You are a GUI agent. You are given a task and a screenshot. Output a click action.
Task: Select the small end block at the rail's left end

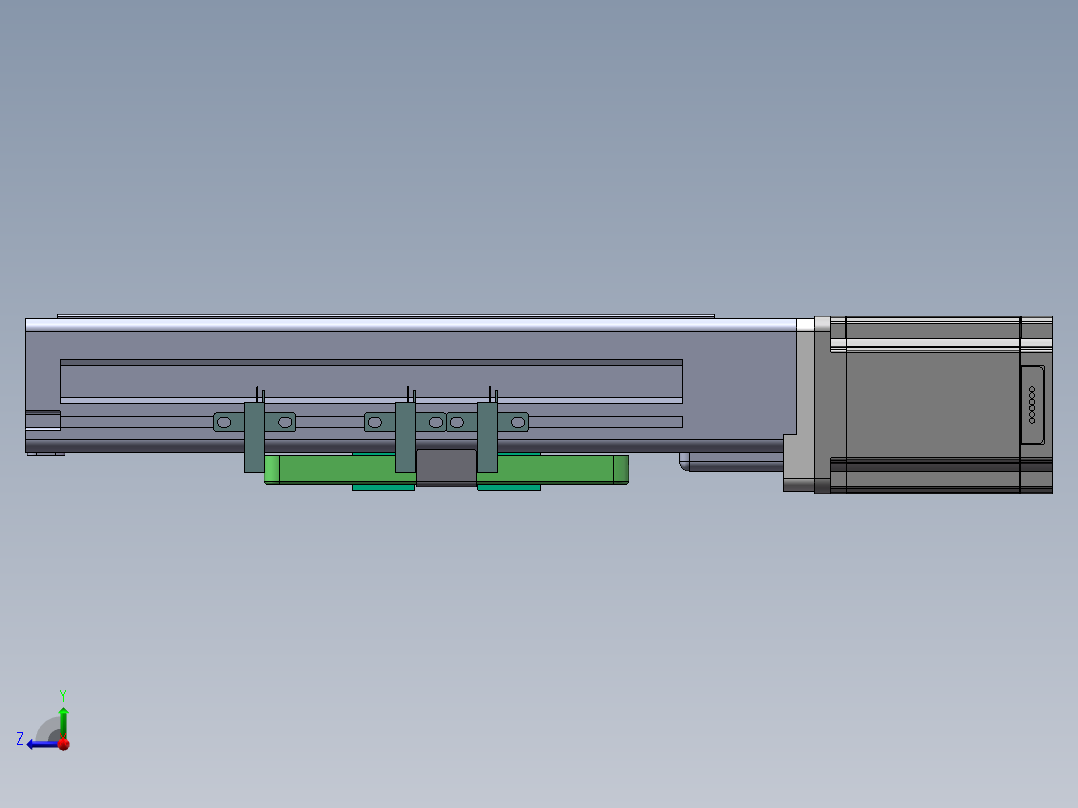tap(43, 420)
